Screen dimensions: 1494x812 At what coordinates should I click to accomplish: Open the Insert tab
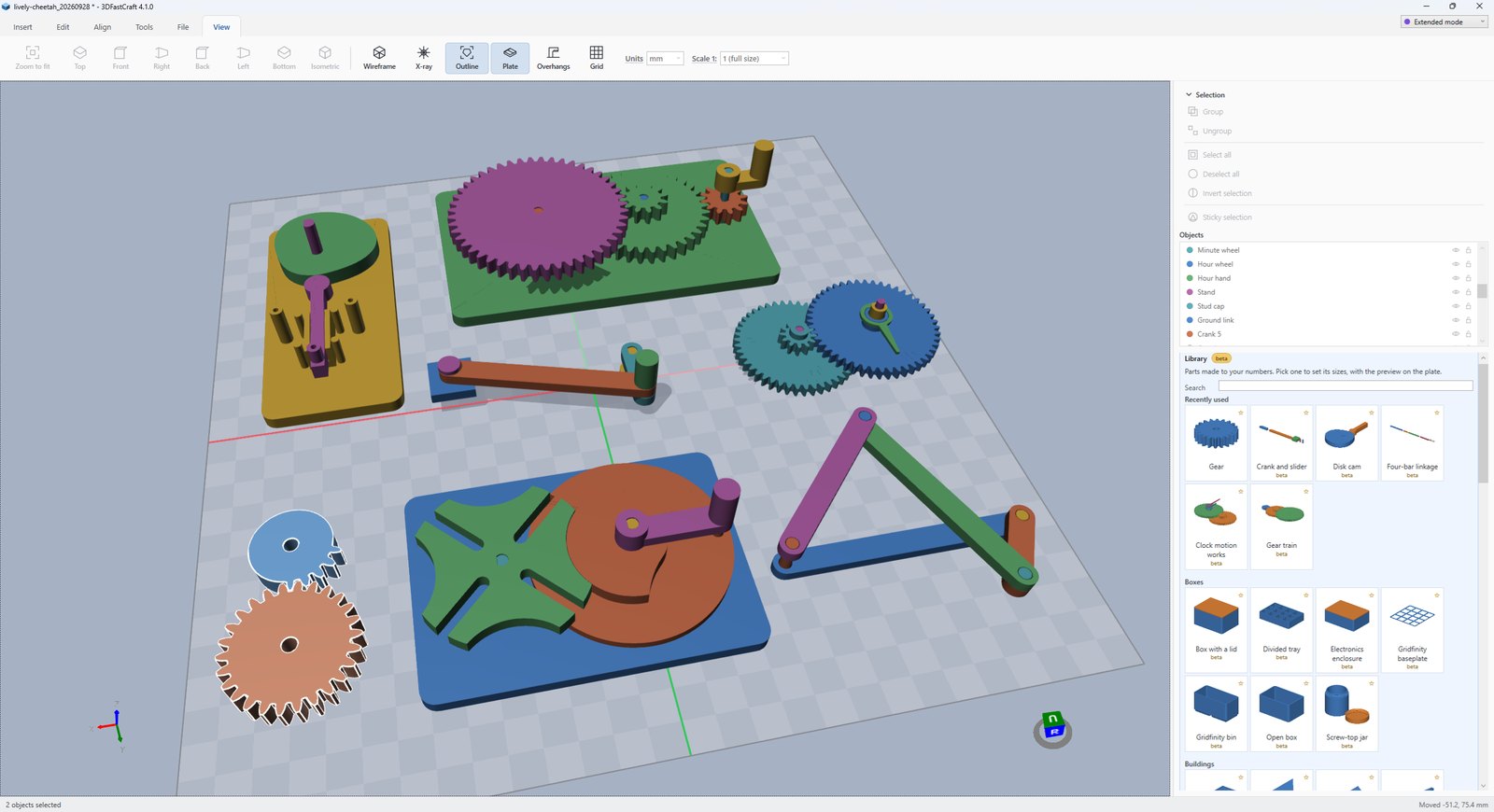pos(23,27)
